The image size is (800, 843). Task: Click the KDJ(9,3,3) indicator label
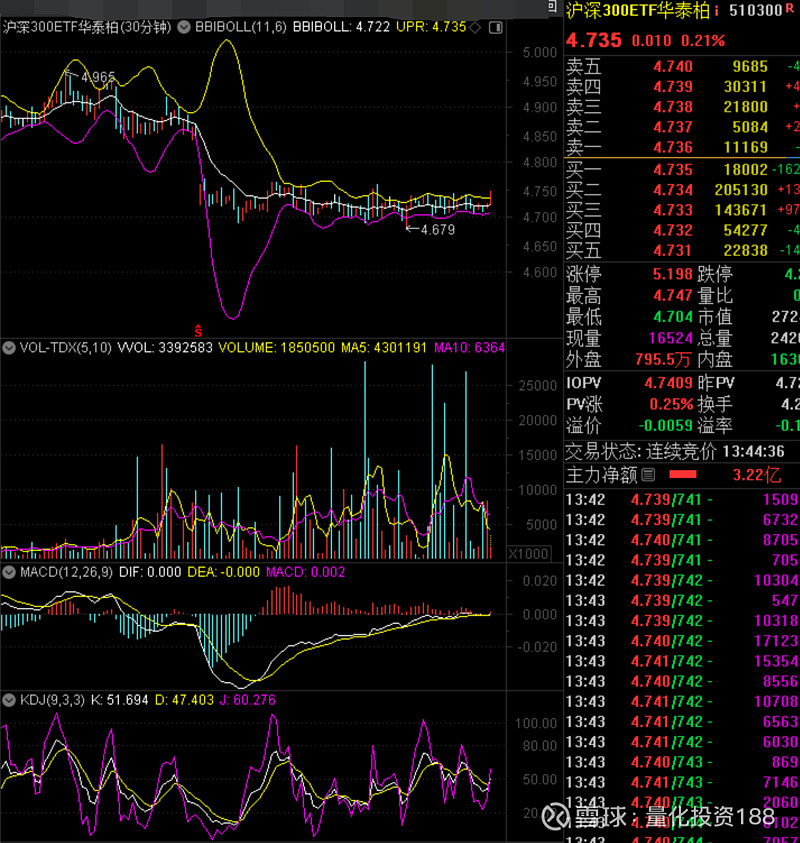52,700
